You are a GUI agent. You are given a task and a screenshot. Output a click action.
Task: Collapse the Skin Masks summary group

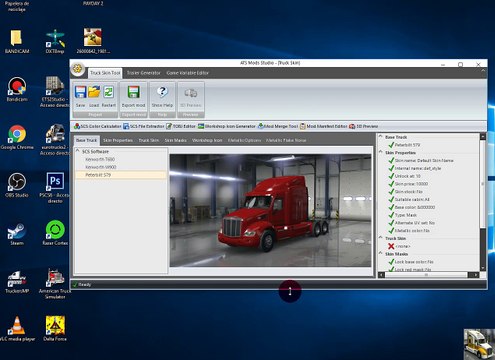click(381, 254)
